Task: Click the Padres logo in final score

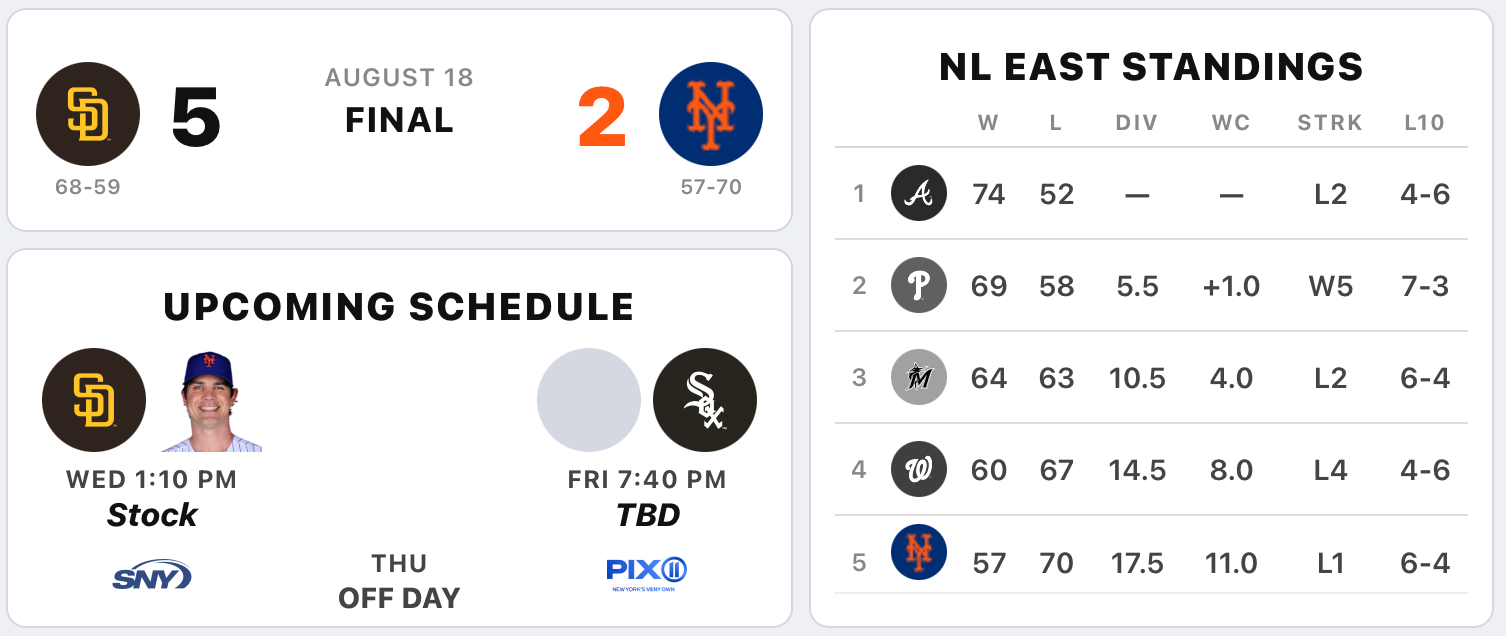Action: (x=88, y=114)
